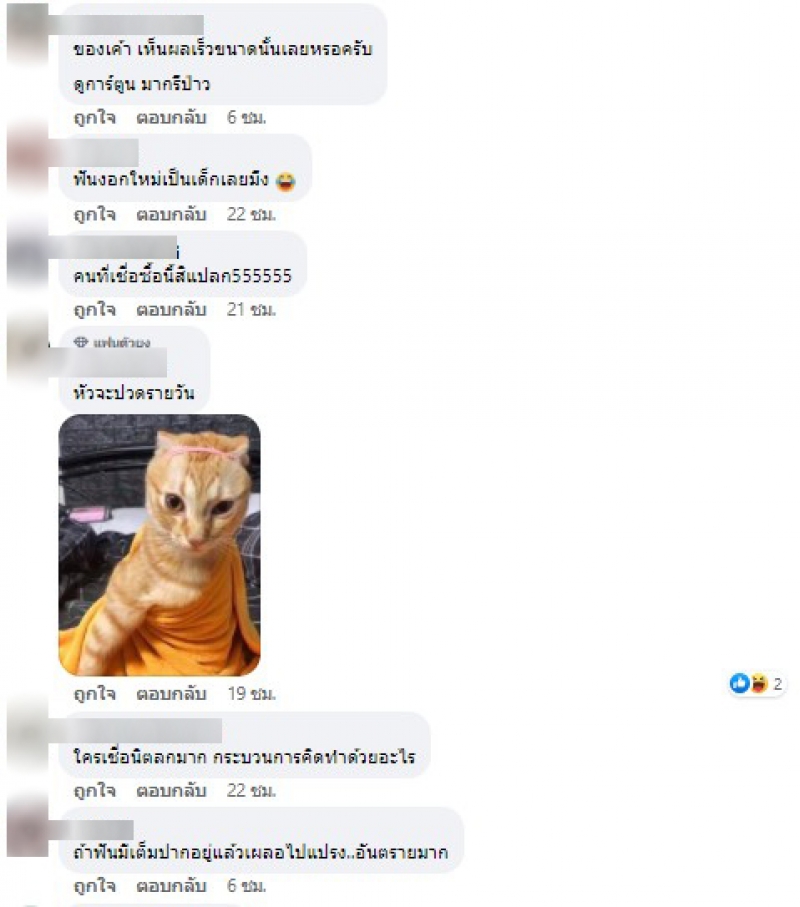
Task: Reply to the 'ใครเชื่อนี่ตลกมาก' comment
Action: pyautogui.click(x=171, y=790)
